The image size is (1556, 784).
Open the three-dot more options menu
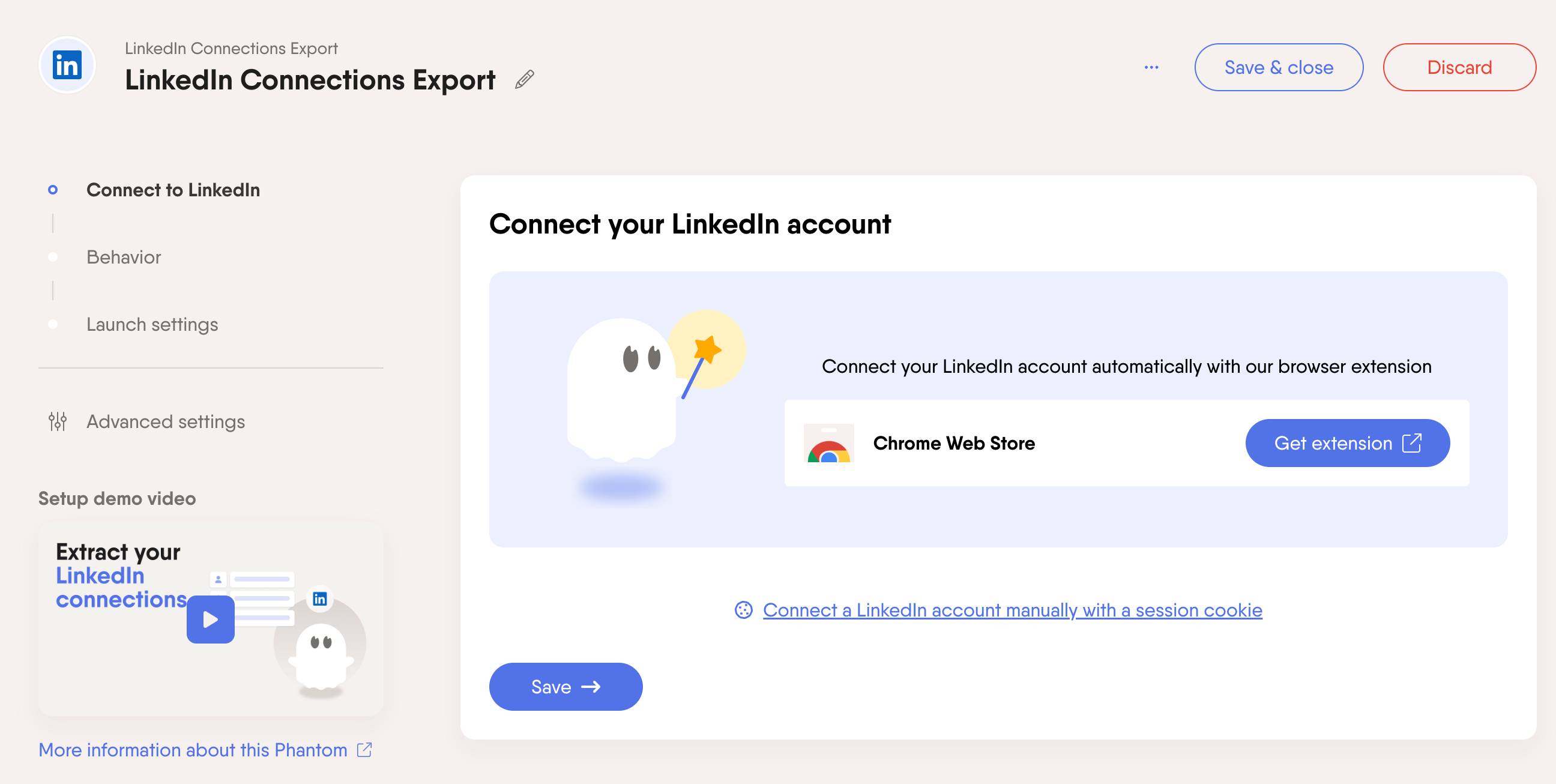click(1151, 67)
